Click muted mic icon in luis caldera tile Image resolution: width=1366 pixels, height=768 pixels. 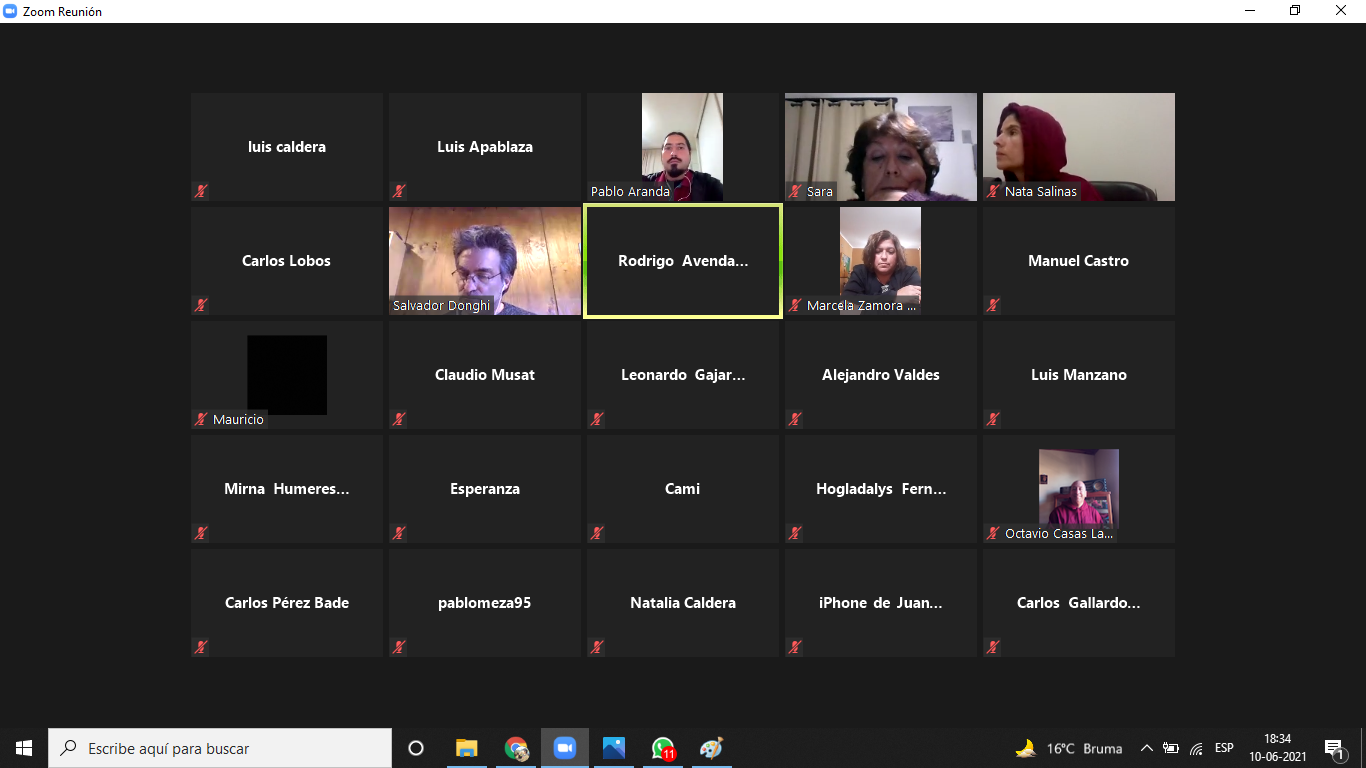[201, 191]
